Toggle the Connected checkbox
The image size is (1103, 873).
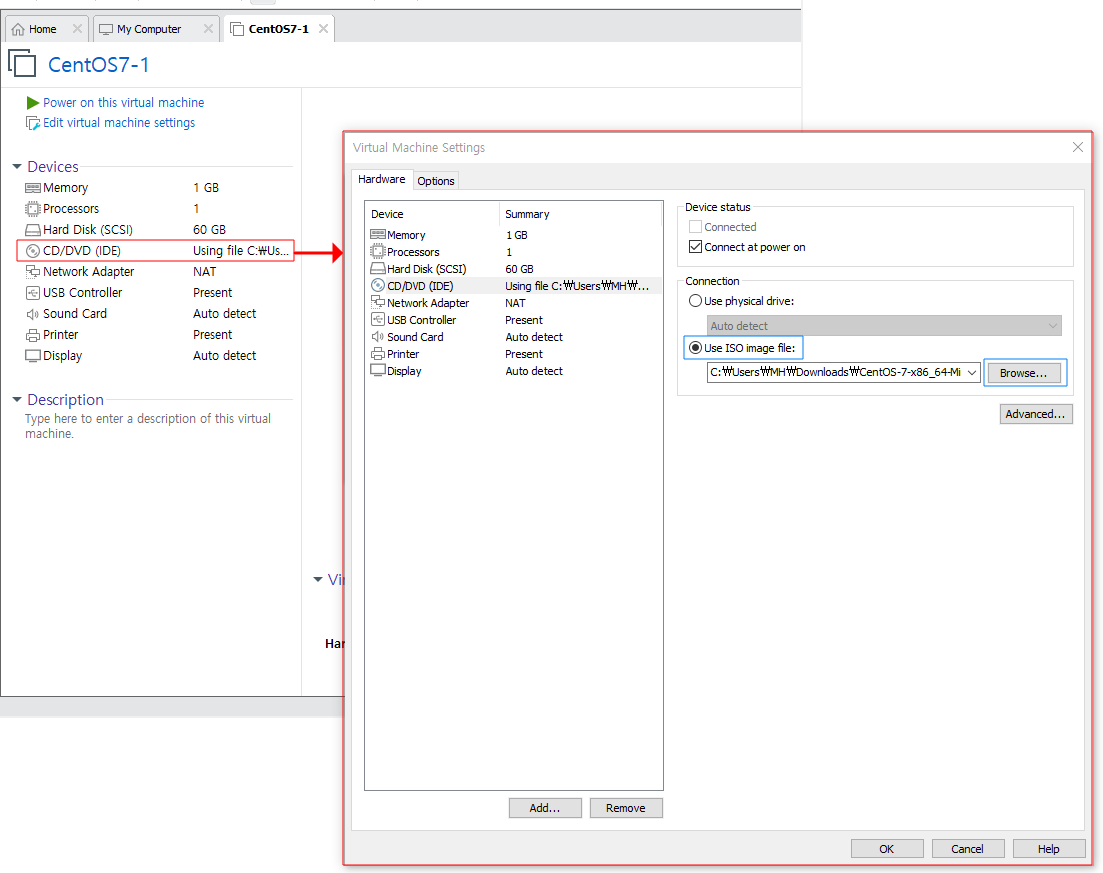pyautogui.click(x=695, y=227)
